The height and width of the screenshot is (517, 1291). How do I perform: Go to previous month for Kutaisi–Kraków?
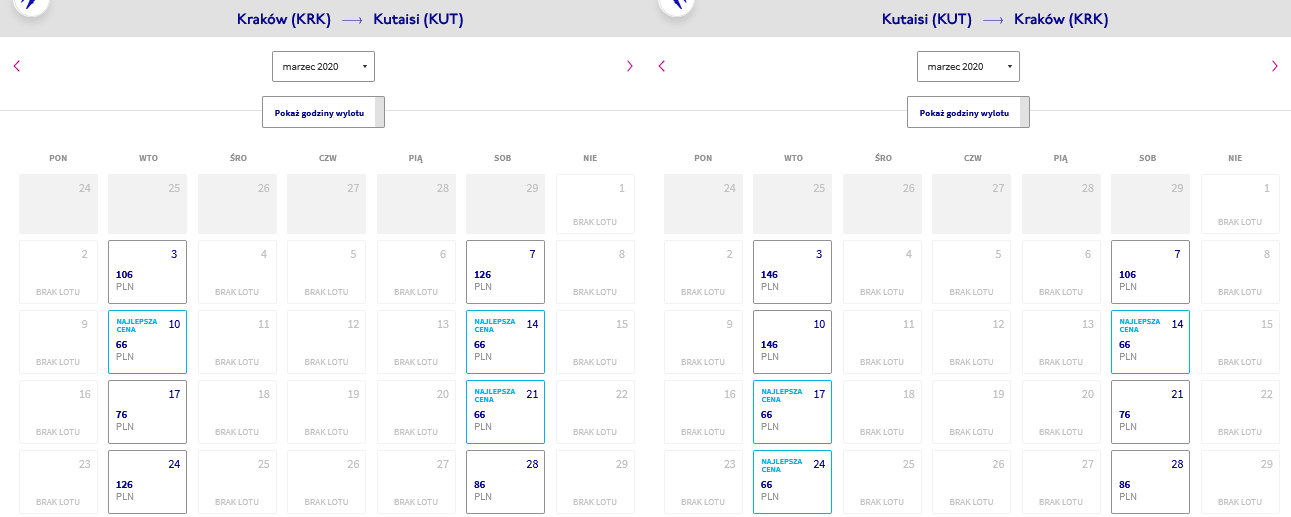[x=661, y=66]
